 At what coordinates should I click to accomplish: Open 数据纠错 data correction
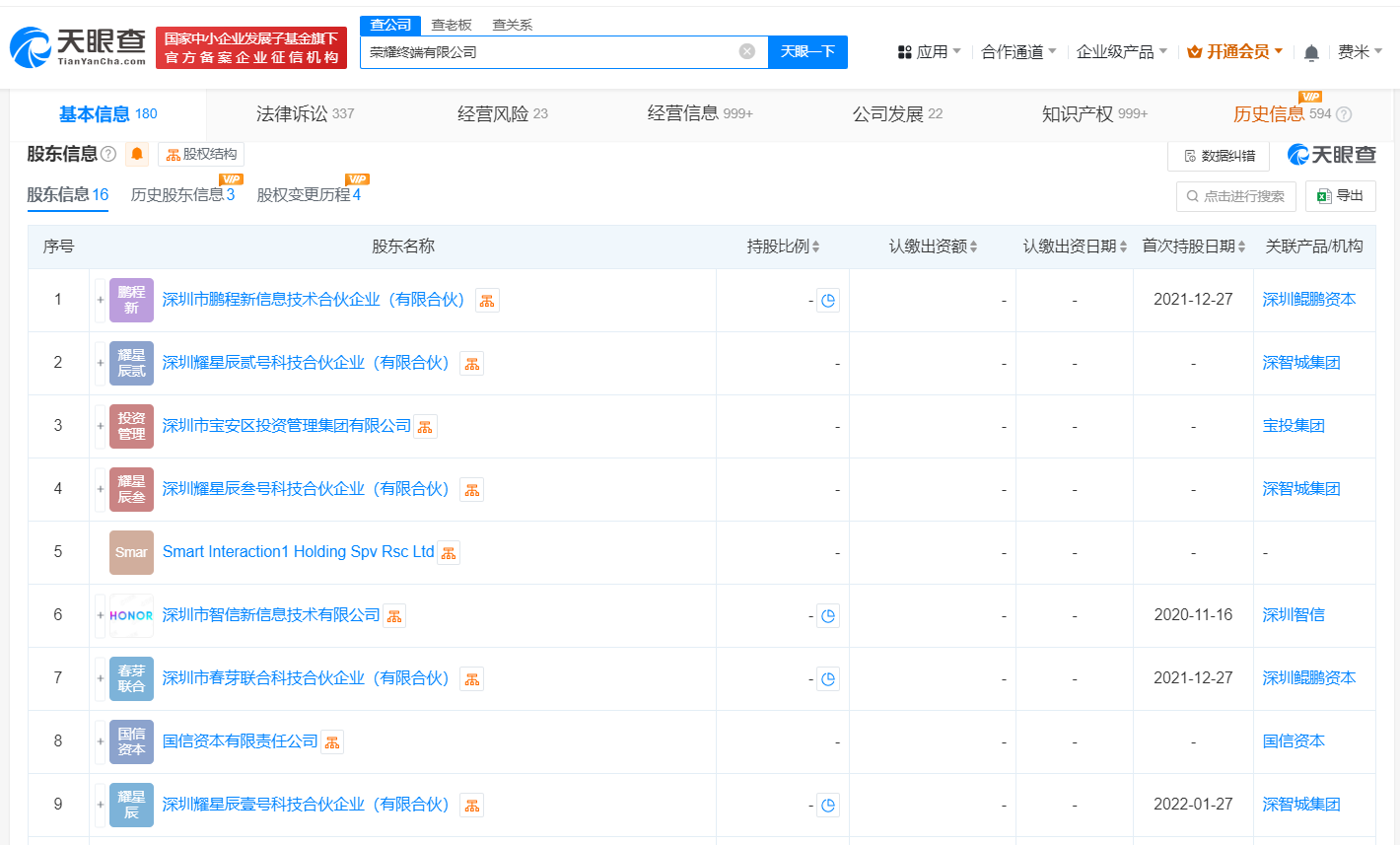point(1219,155)
